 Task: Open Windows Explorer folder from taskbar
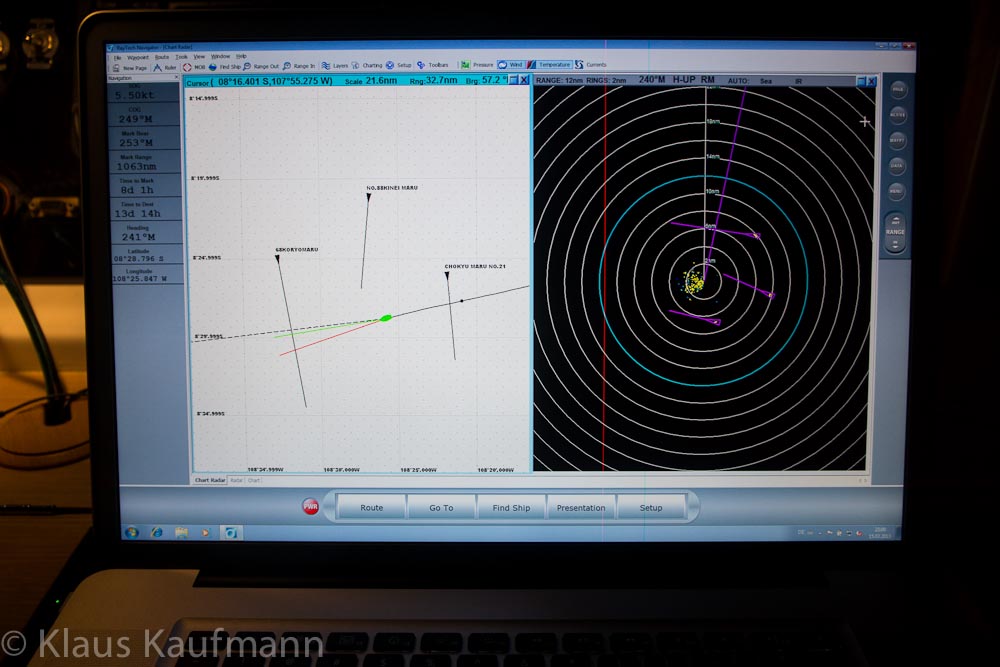coord(181,532)
